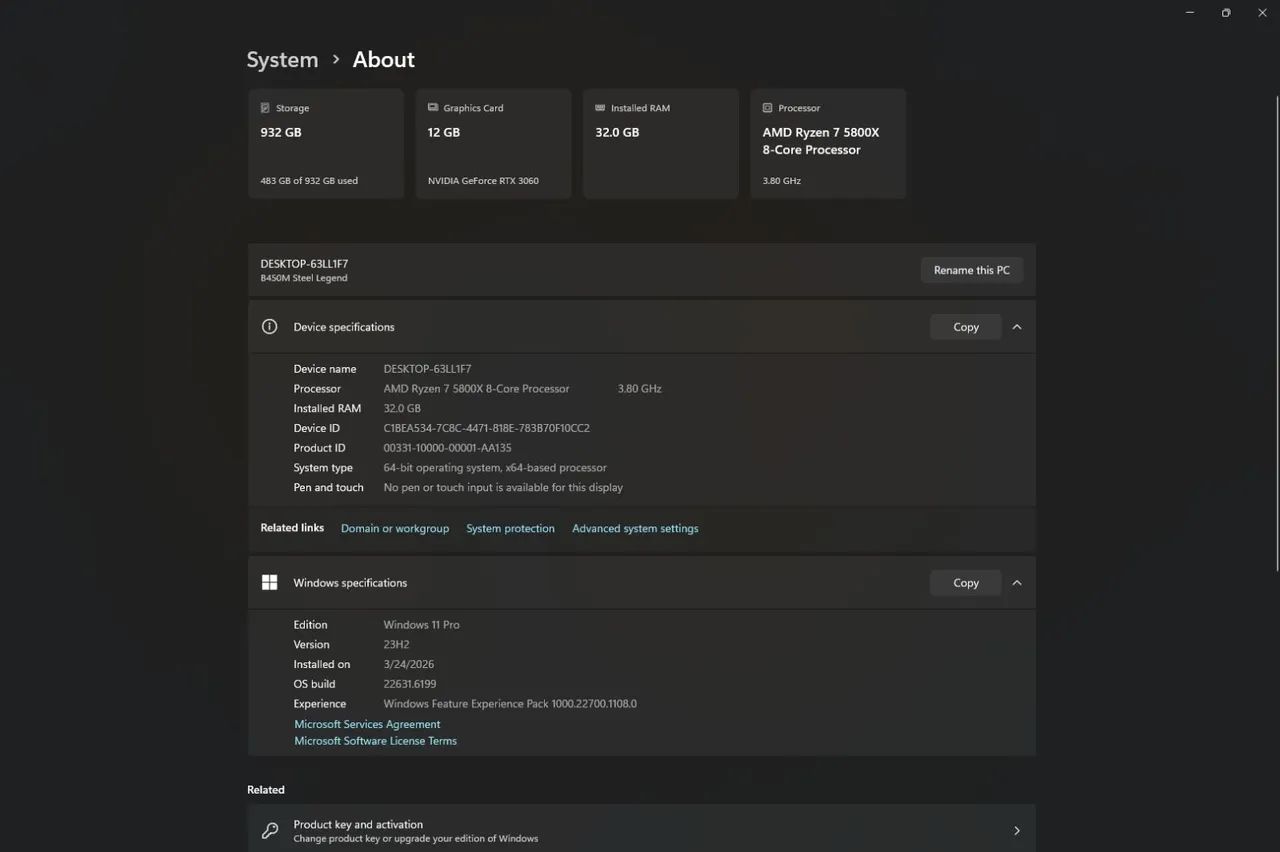Click the Device specifications info icon
This screenshot has height=852, width=1280.
[269, 327]
